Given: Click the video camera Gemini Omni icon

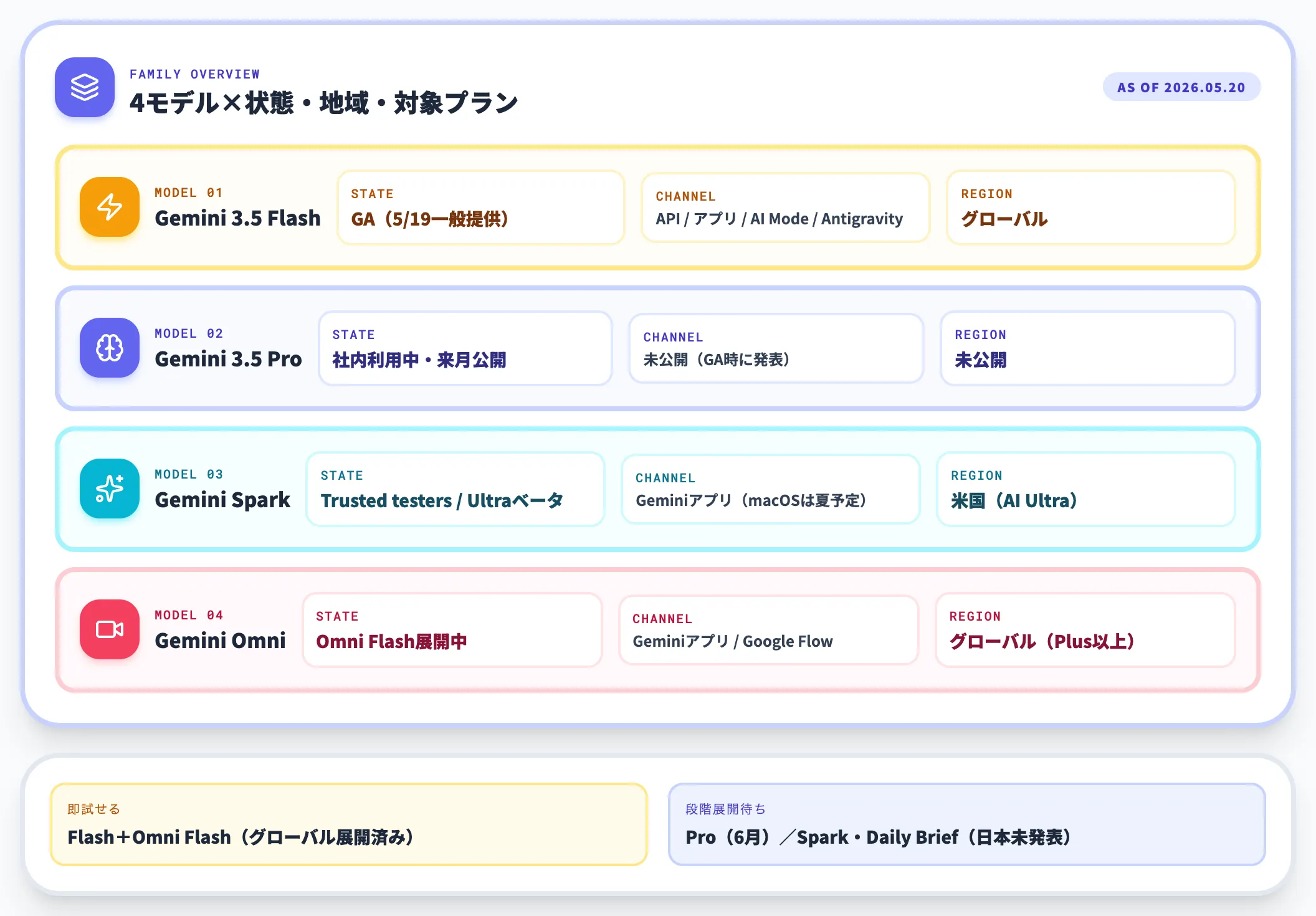Looking at the screenshot, I should pyautogui.click(x=110, y=629).
